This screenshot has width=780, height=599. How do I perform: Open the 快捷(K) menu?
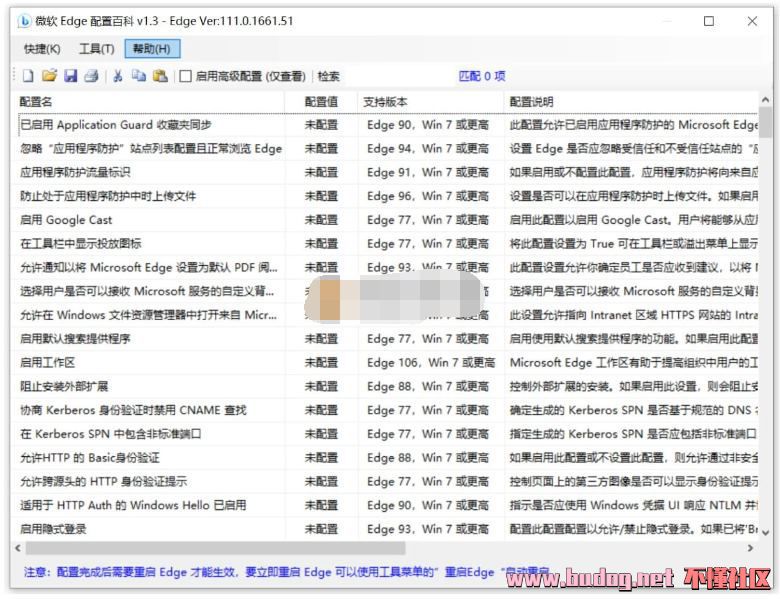42,49
